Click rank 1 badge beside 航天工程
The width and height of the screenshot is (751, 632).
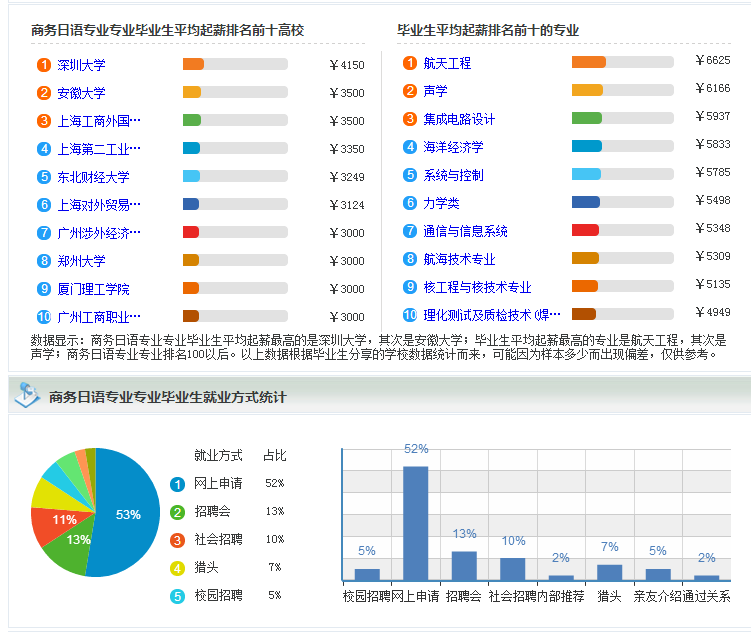click(x=410, y=63)
